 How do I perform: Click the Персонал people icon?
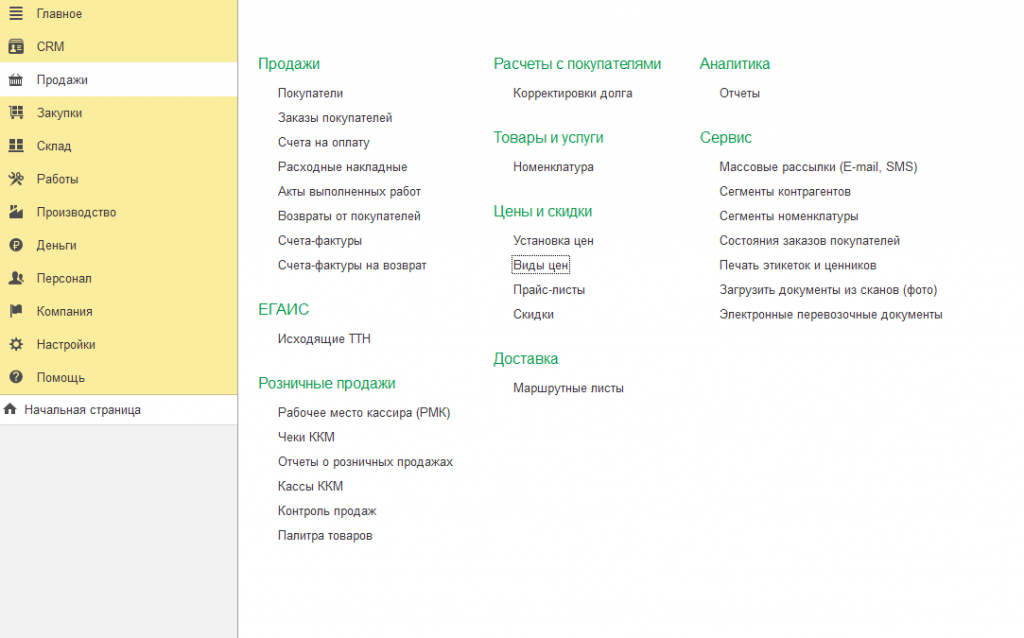pyautogui.click(x=16, y=278)
